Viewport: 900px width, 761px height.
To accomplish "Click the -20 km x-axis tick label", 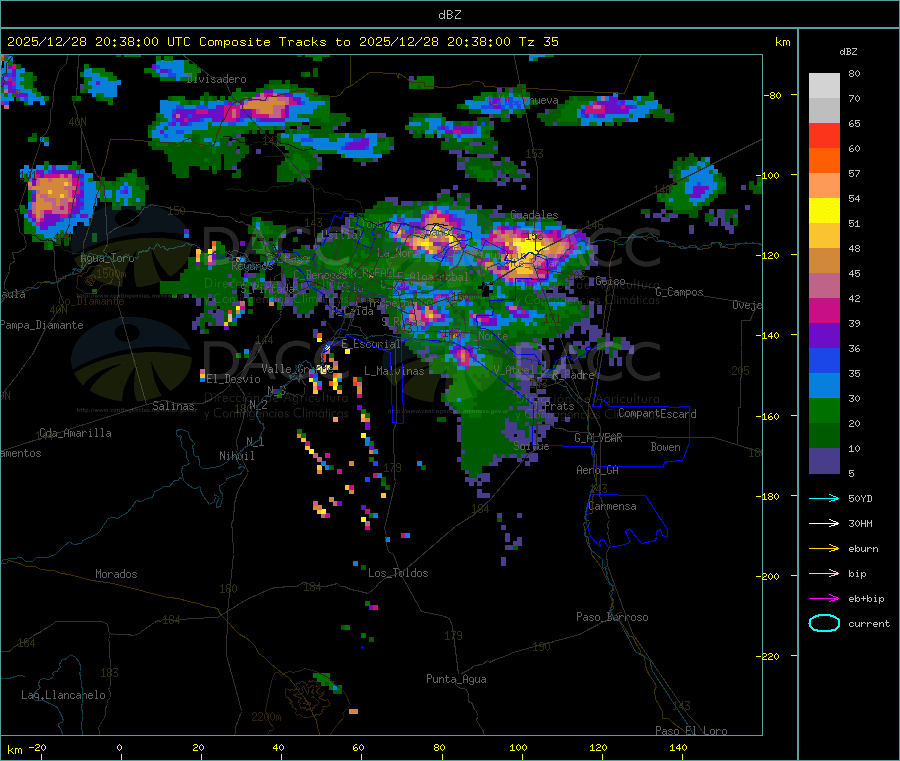I will (38, 747).
